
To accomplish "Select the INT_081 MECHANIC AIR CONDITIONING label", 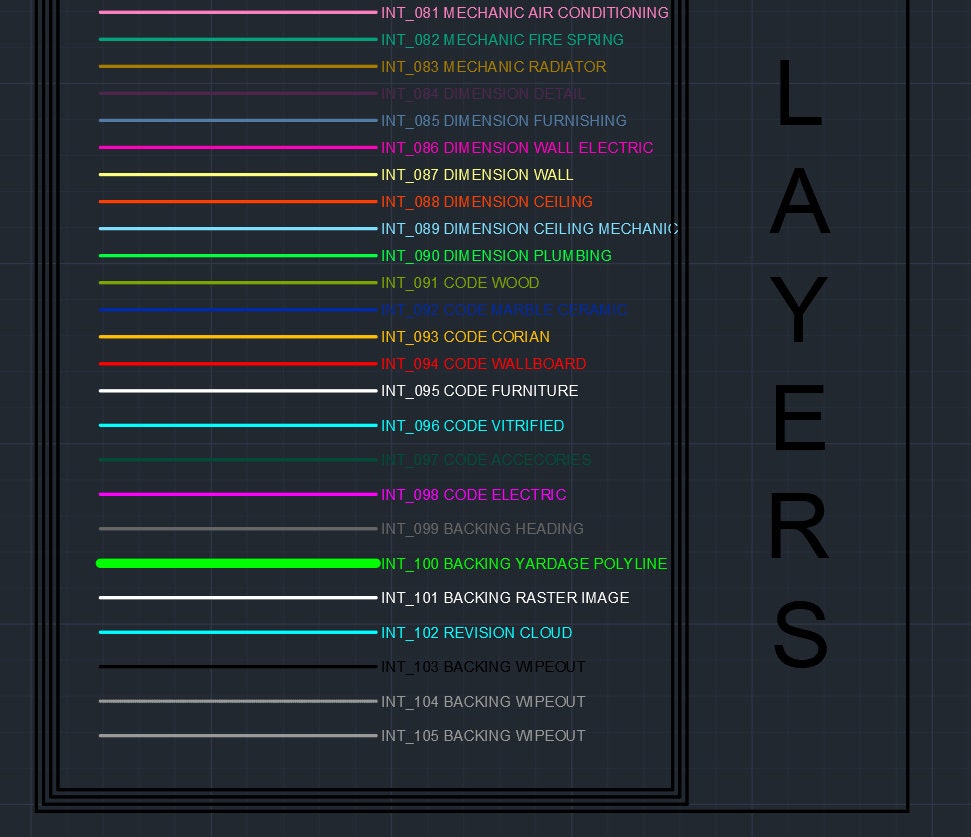I will click(524, 13).
